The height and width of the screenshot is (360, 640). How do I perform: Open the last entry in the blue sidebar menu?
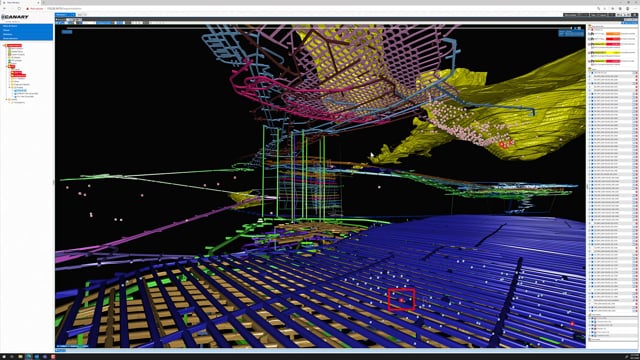27,38
